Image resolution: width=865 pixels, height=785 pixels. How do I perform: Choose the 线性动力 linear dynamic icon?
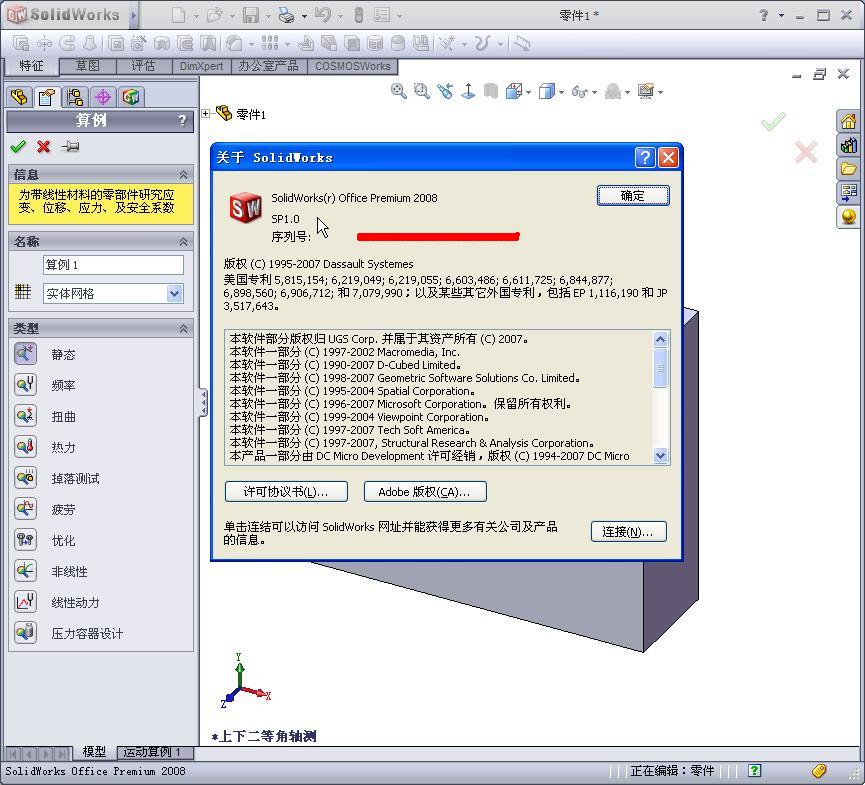pyautogui.click(x=25, y=601)
